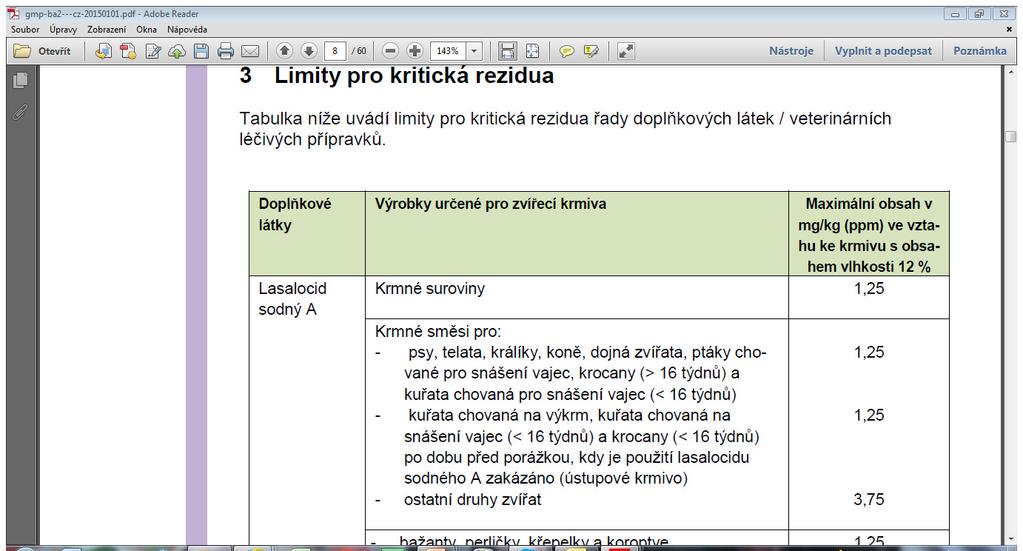Open the Okna menu
Viewport: 1023px width, 551px height.
(146, 29)
